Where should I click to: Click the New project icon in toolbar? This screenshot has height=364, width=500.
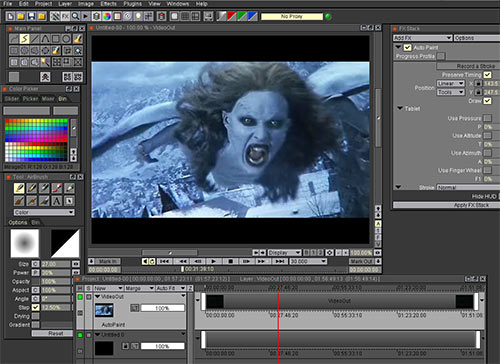point(10,16)
